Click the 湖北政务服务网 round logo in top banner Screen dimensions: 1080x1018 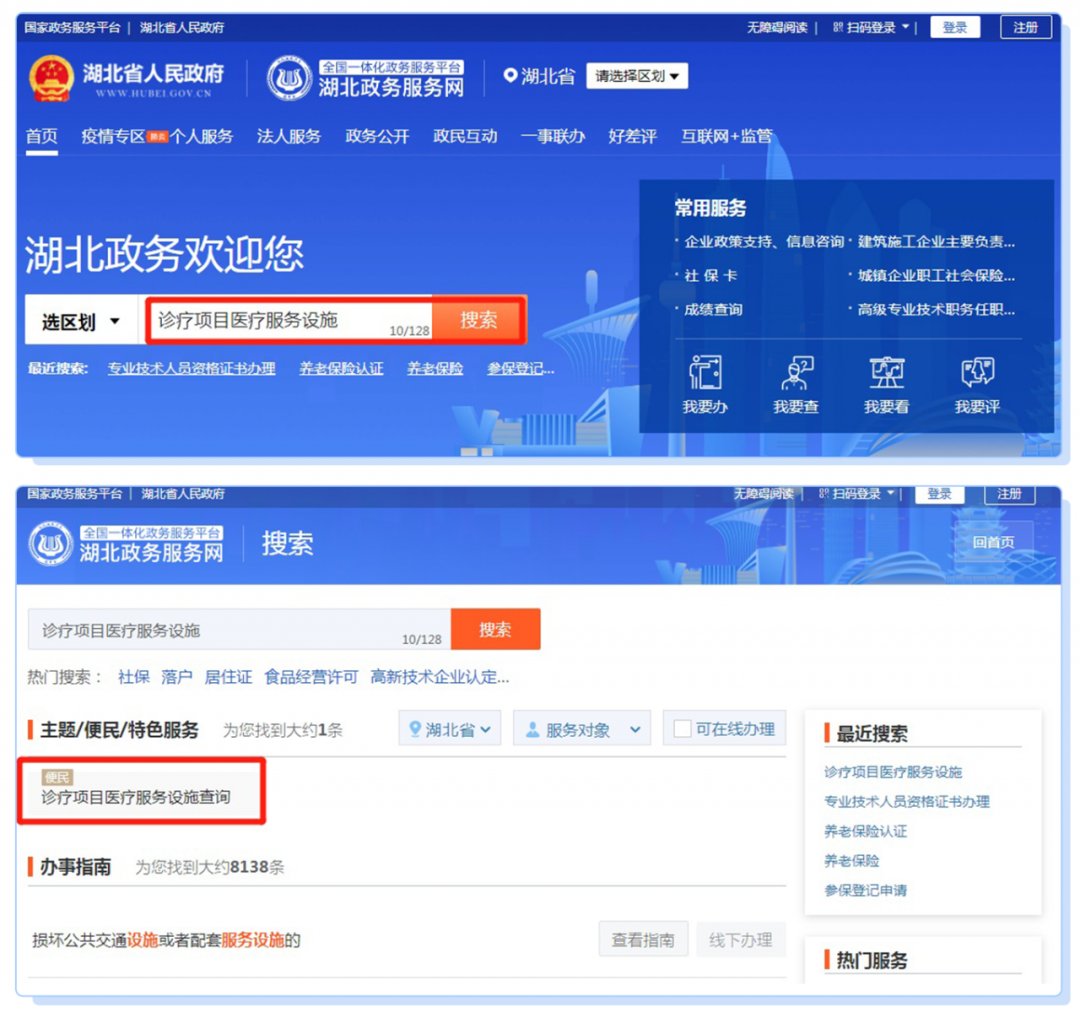click(x=289, y=79)
